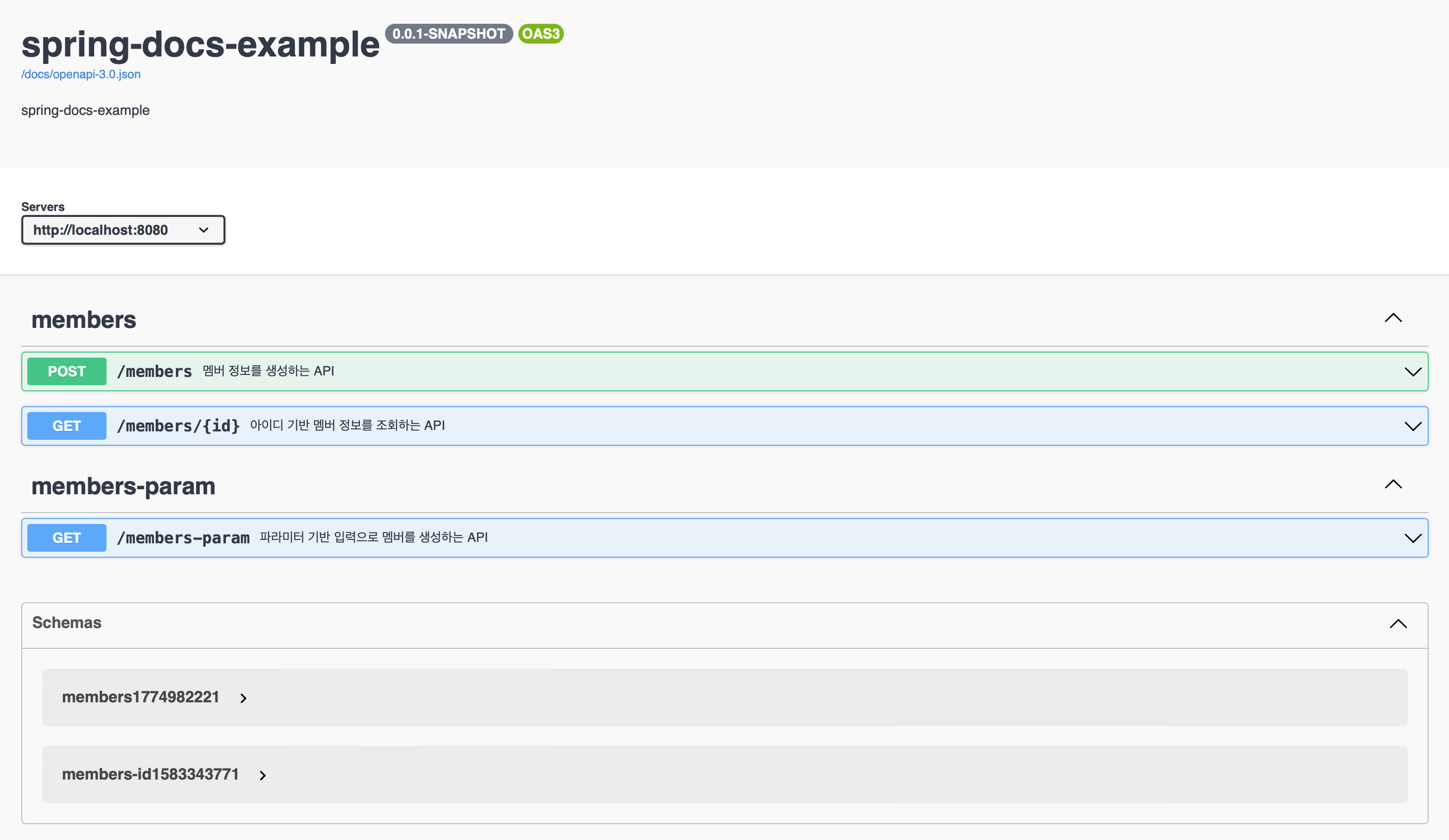Collapse the members section chevron
1449x840 pixels.
1393,318
